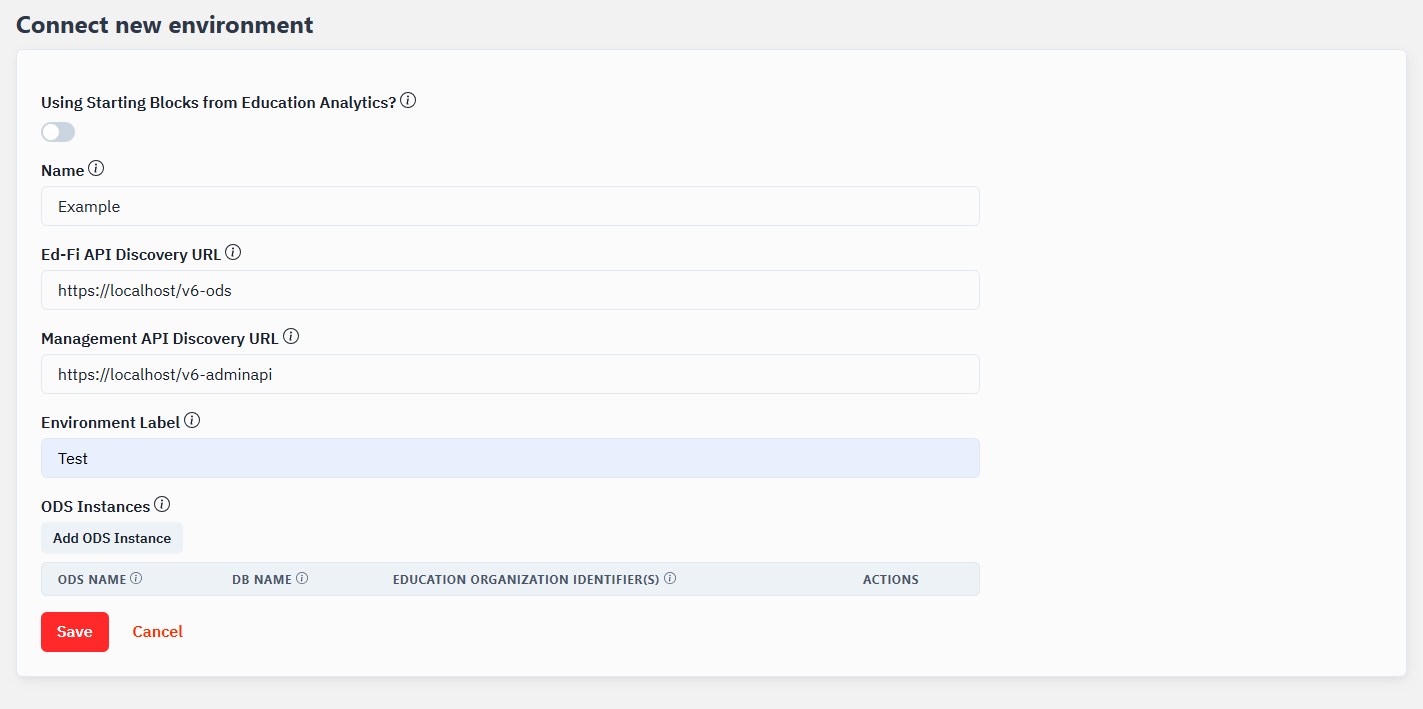
Task: Click the info icon beside Name label
Action: tap(96, 169)
